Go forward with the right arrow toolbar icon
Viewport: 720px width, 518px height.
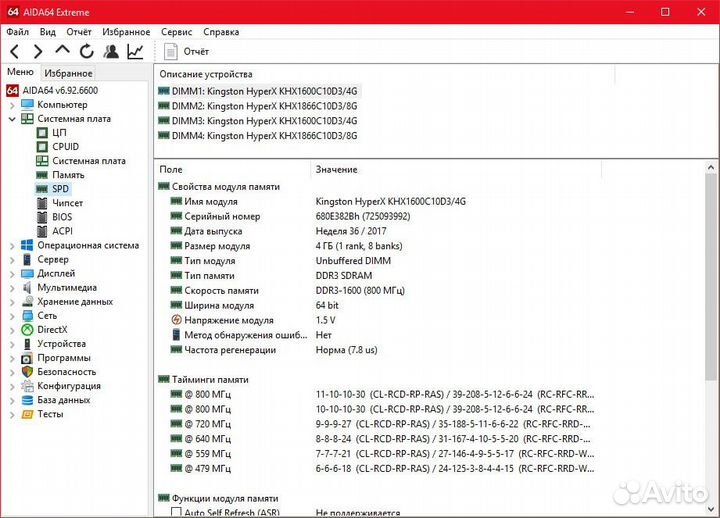point(39,51)
